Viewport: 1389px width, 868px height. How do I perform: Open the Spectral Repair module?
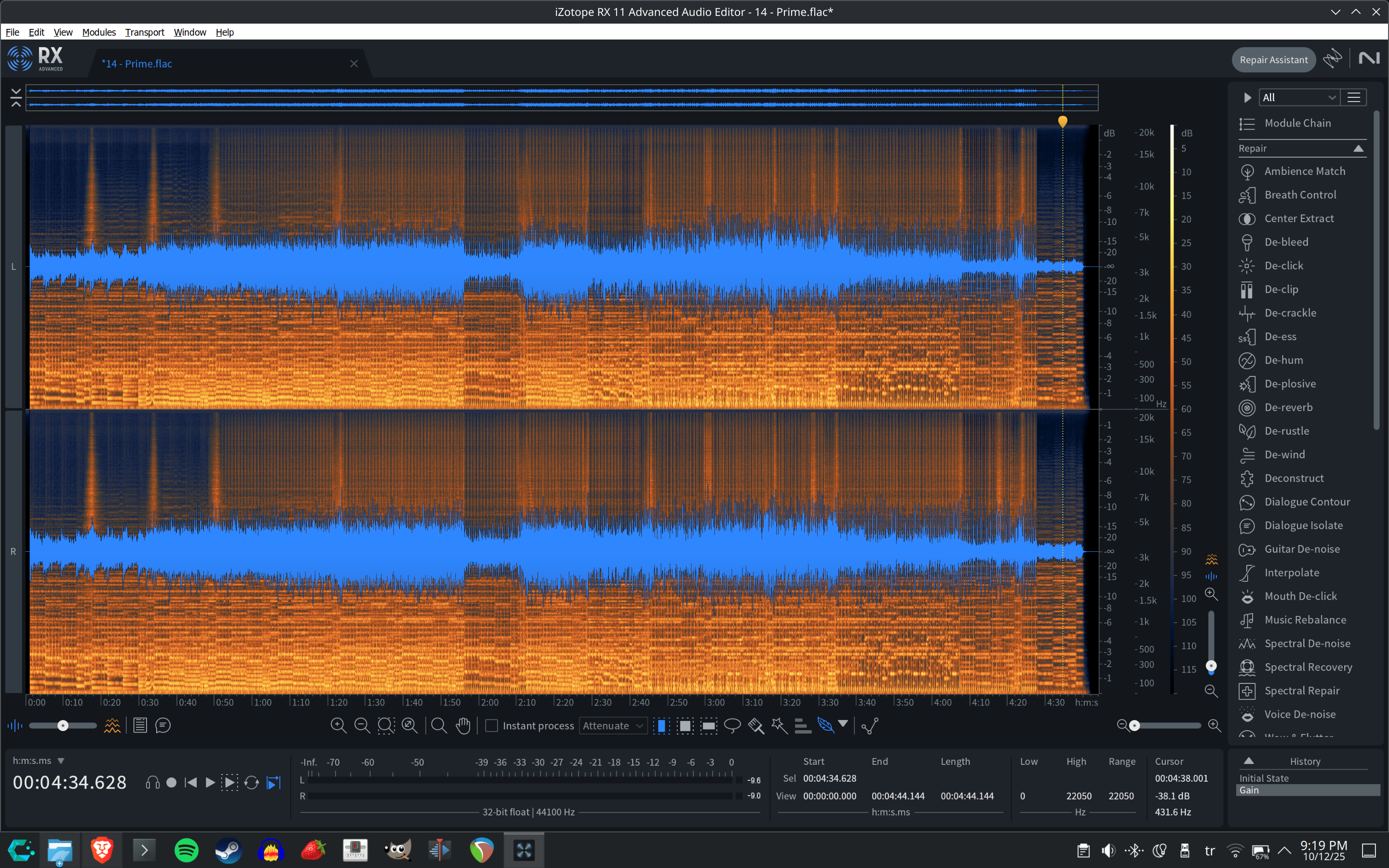(x=1303, y=691)
